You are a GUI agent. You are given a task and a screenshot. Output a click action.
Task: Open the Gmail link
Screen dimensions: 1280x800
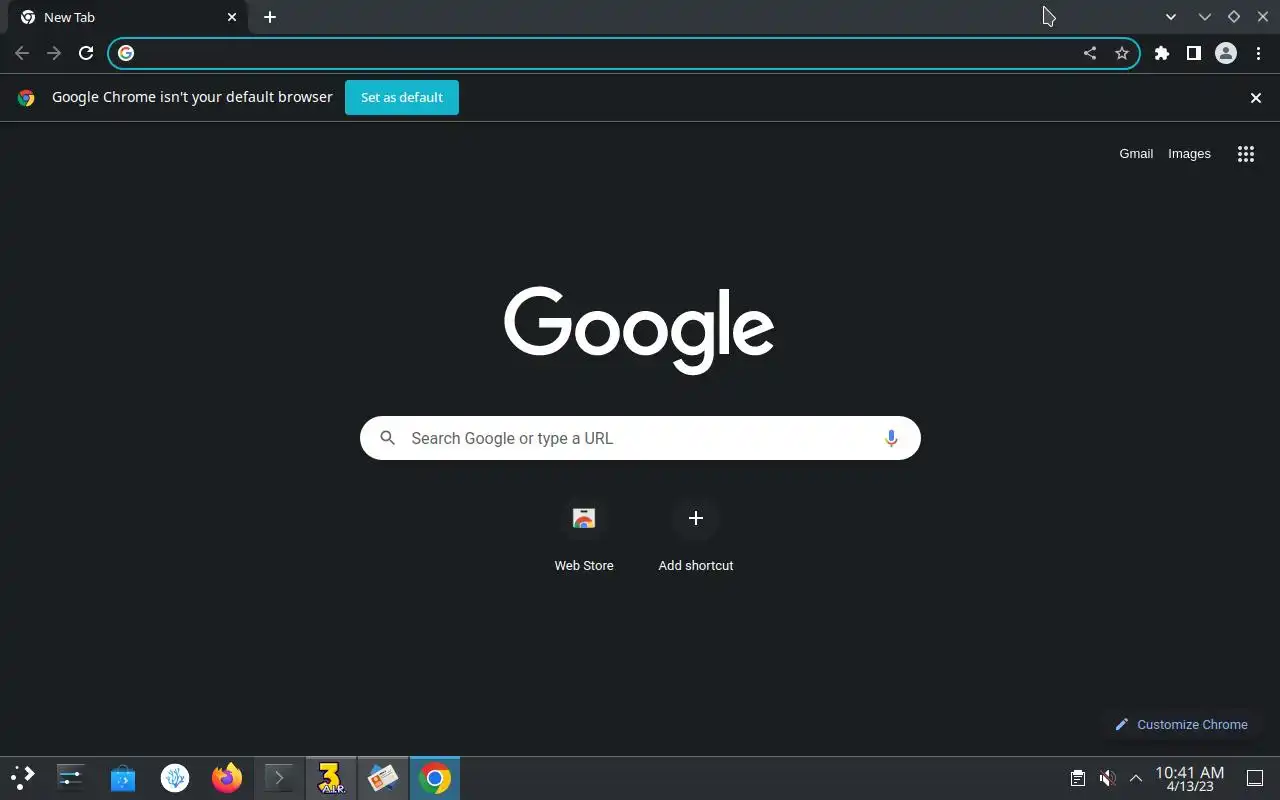pos(1136,153)
